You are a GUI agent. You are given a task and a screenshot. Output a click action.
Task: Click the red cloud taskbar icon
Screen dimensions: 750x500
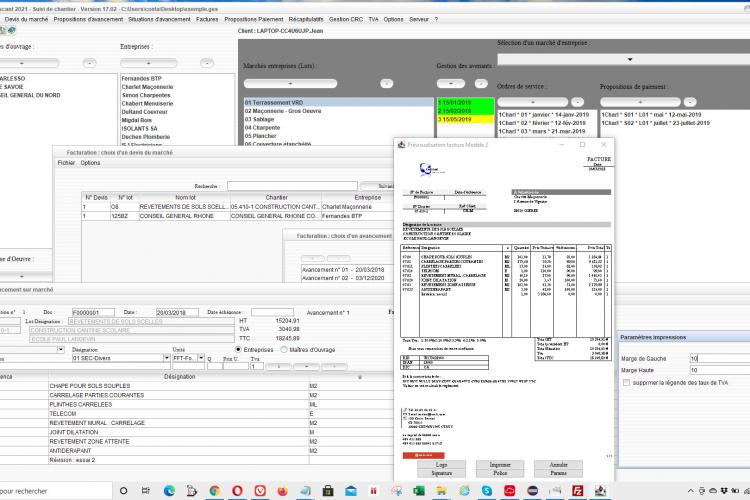(509, 490)
